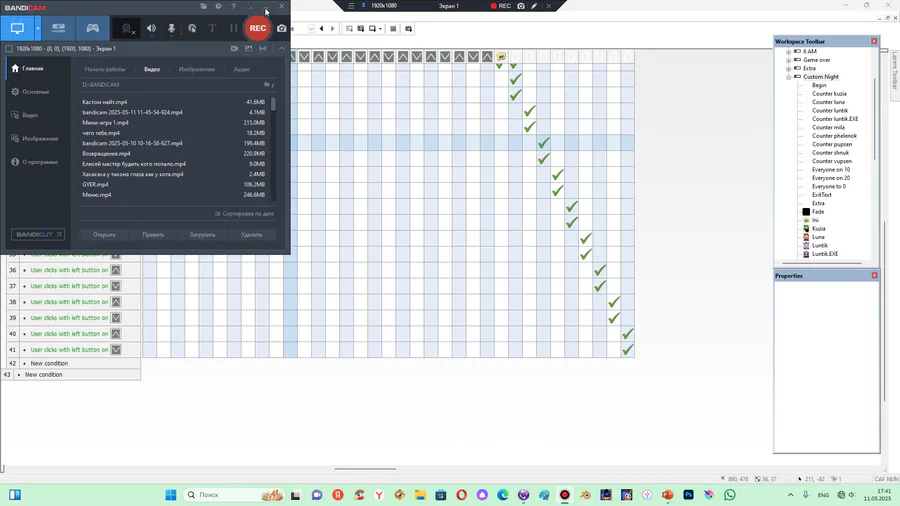The height and width of the screenshot is (506, 900).
Task: Select file Возвращение.mp4
Action: pos(106,154)
